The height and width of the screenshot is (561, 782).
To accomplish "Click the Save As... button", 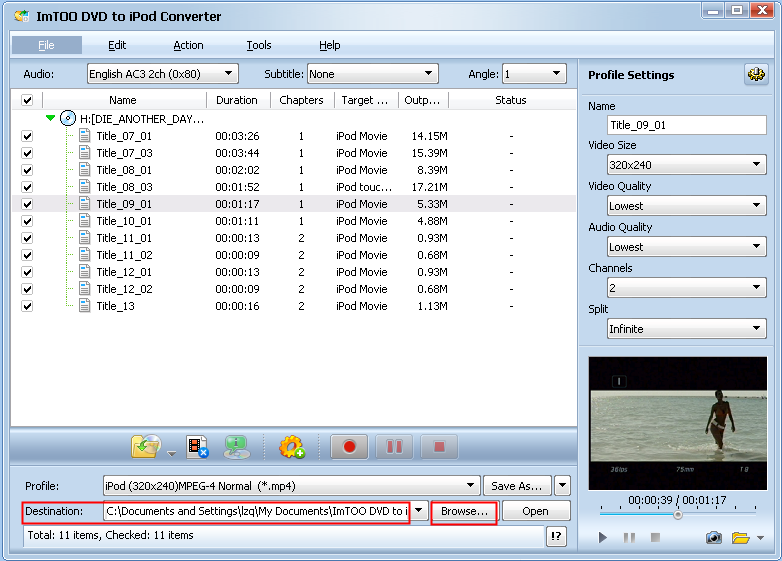I will click(517, 486).
